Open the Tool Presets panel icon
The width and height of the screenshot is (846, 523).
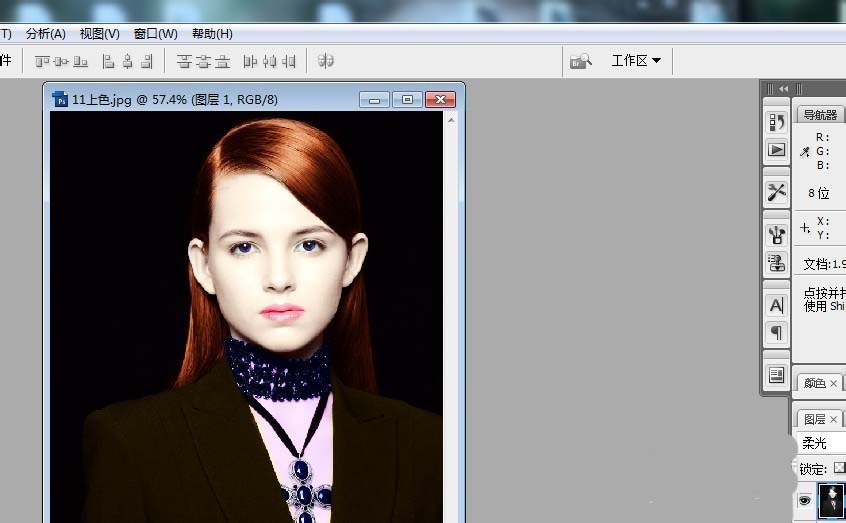776,192
